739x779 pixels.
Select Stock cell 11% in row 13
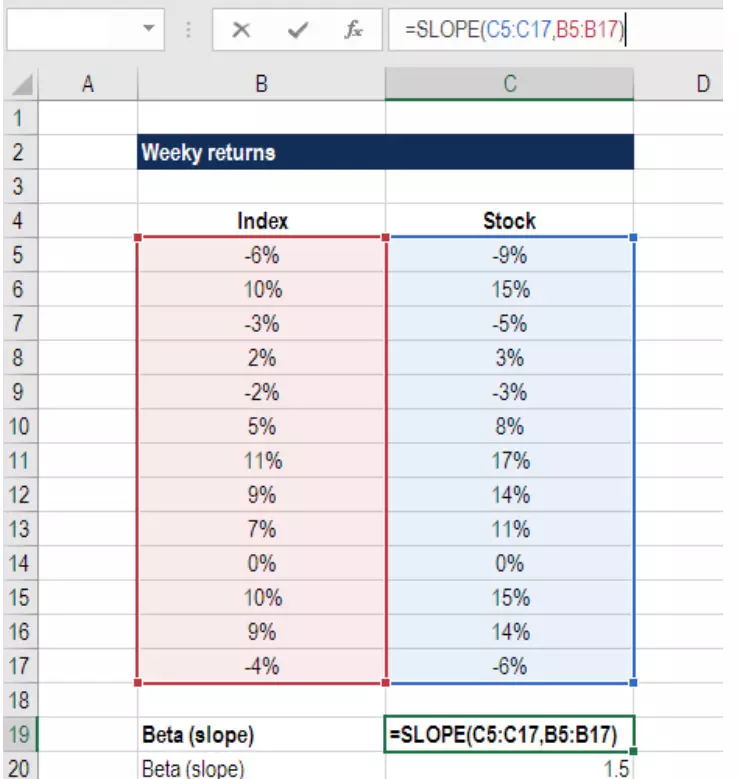(509, 529)
